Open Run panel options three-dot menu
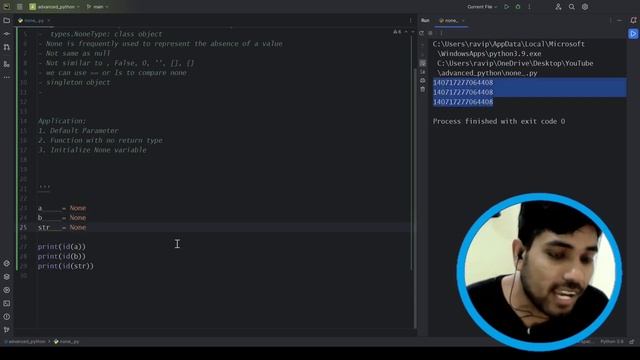The width and height of the screenshot is (640, 360). [611, 20]
